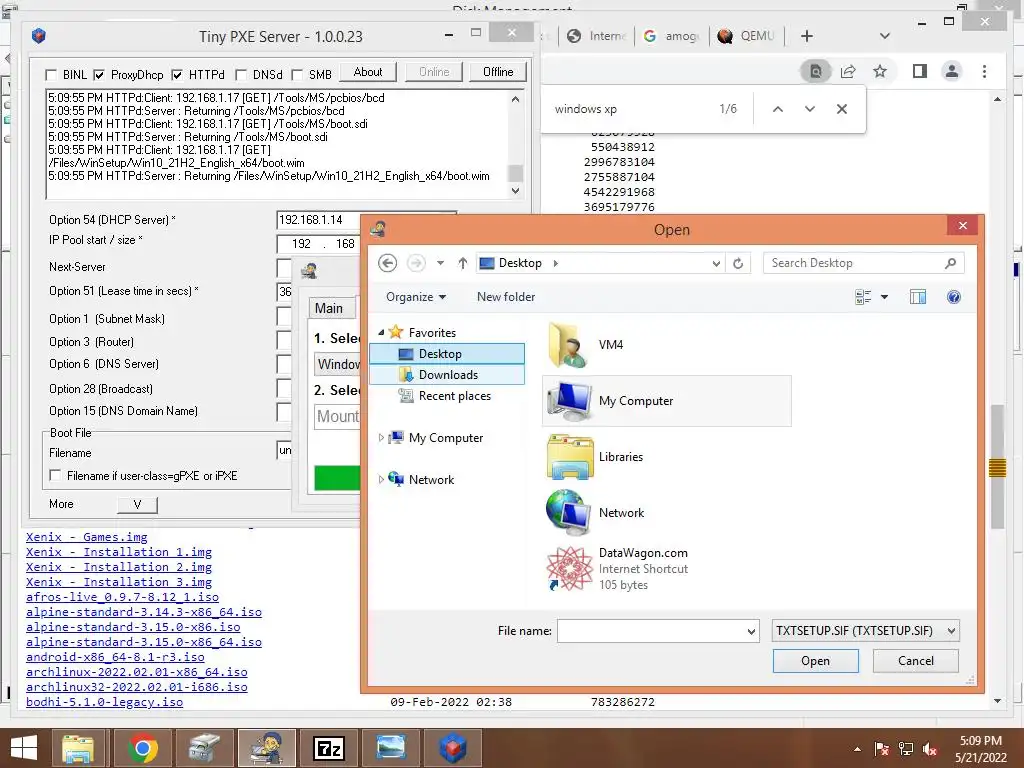Open the Windows Start button
1024x768 pixels.
pyautogui.click(x=24, y=748)
